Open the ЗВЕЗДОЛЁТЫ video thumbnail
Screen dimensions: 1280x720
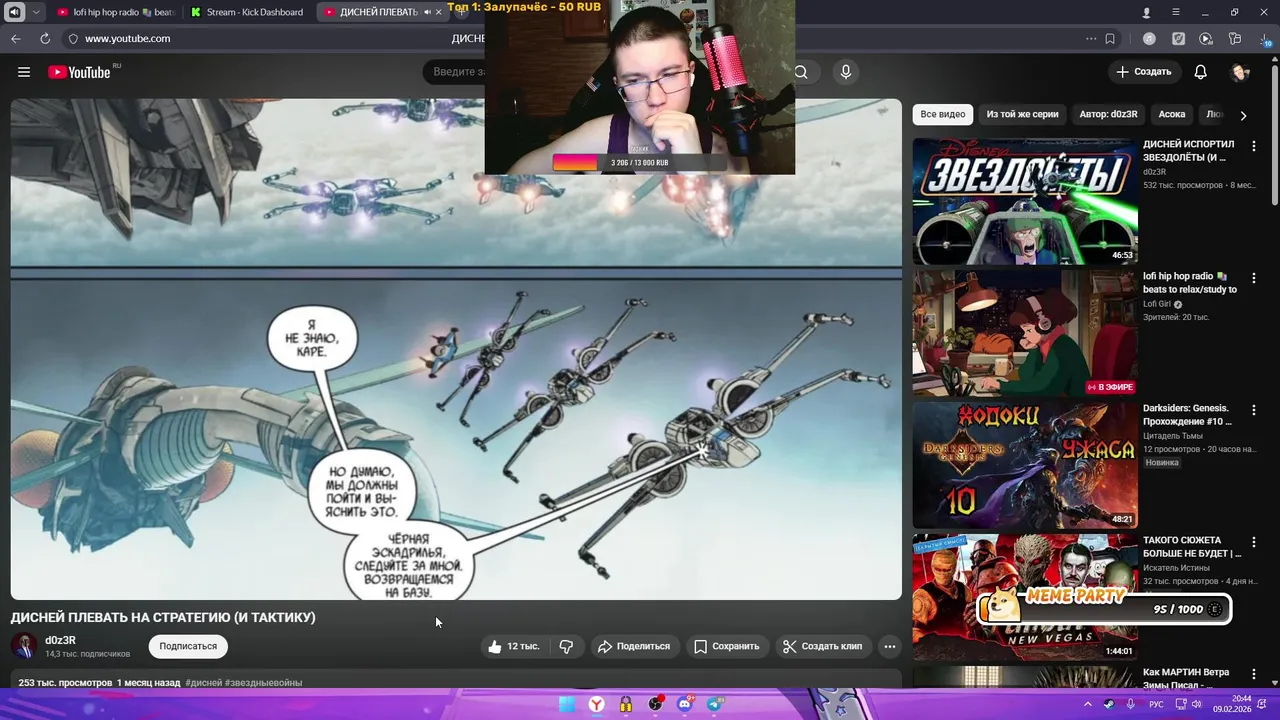[x=1025, y=201]
